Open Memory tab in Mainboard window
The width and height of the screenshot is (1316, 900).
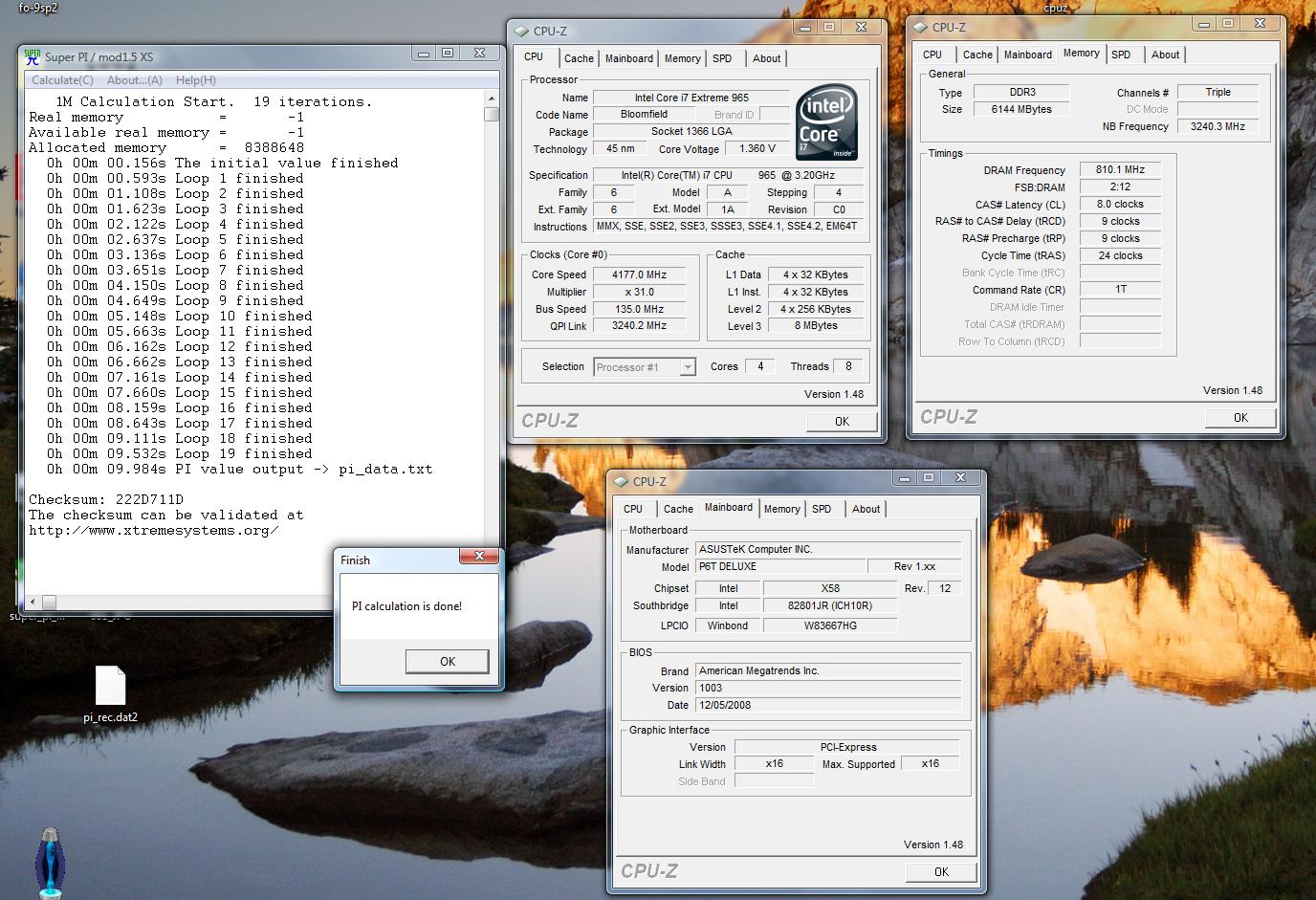tap(782, 509)
